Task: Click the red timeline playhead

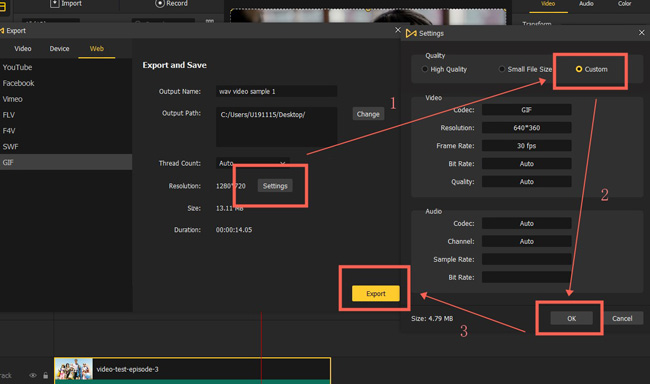Action: click(x=261, y=348)
